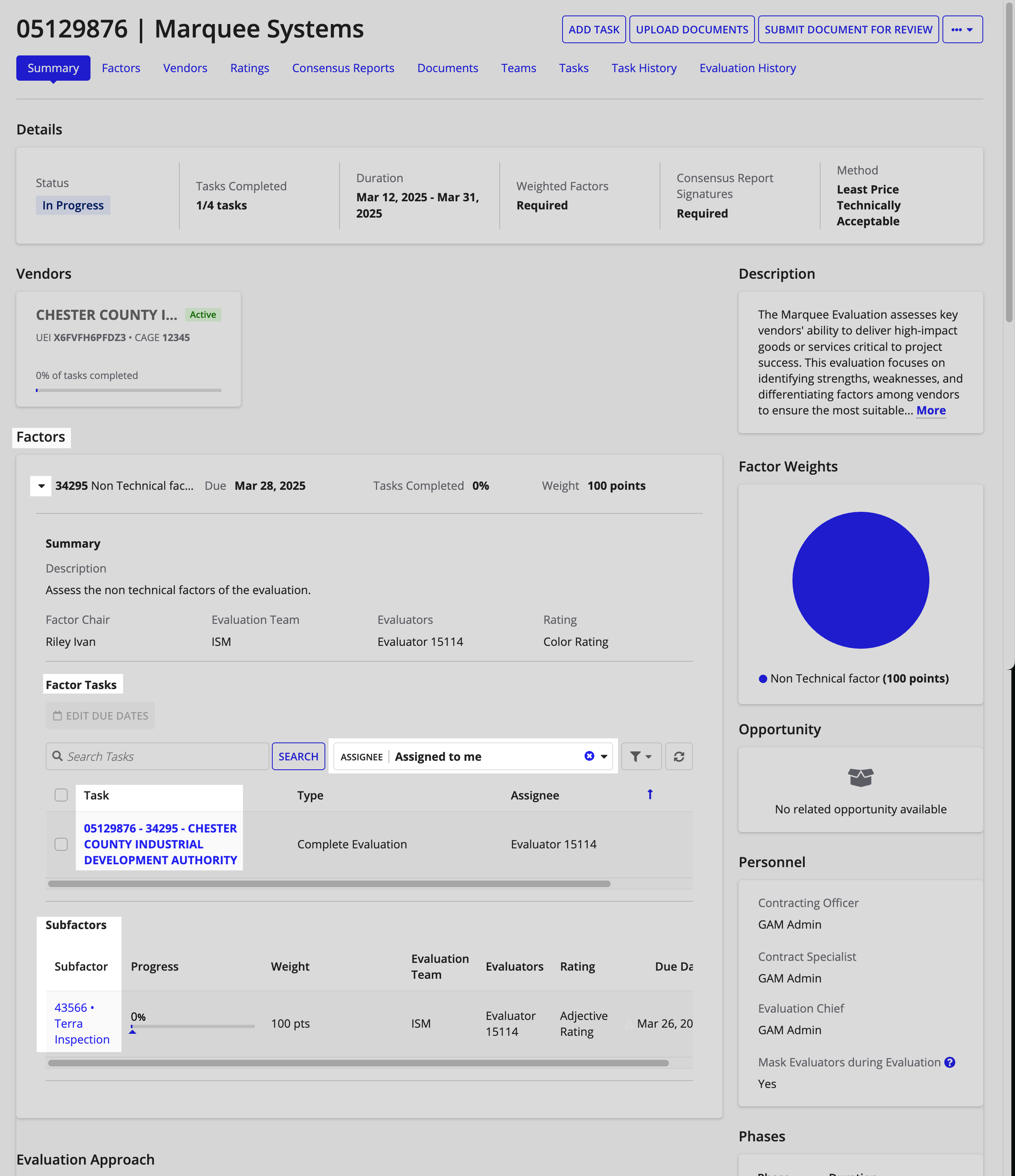Click the Non Technical factor legend entry
The image size is (1015, 1176).
[x=854, y=678]
